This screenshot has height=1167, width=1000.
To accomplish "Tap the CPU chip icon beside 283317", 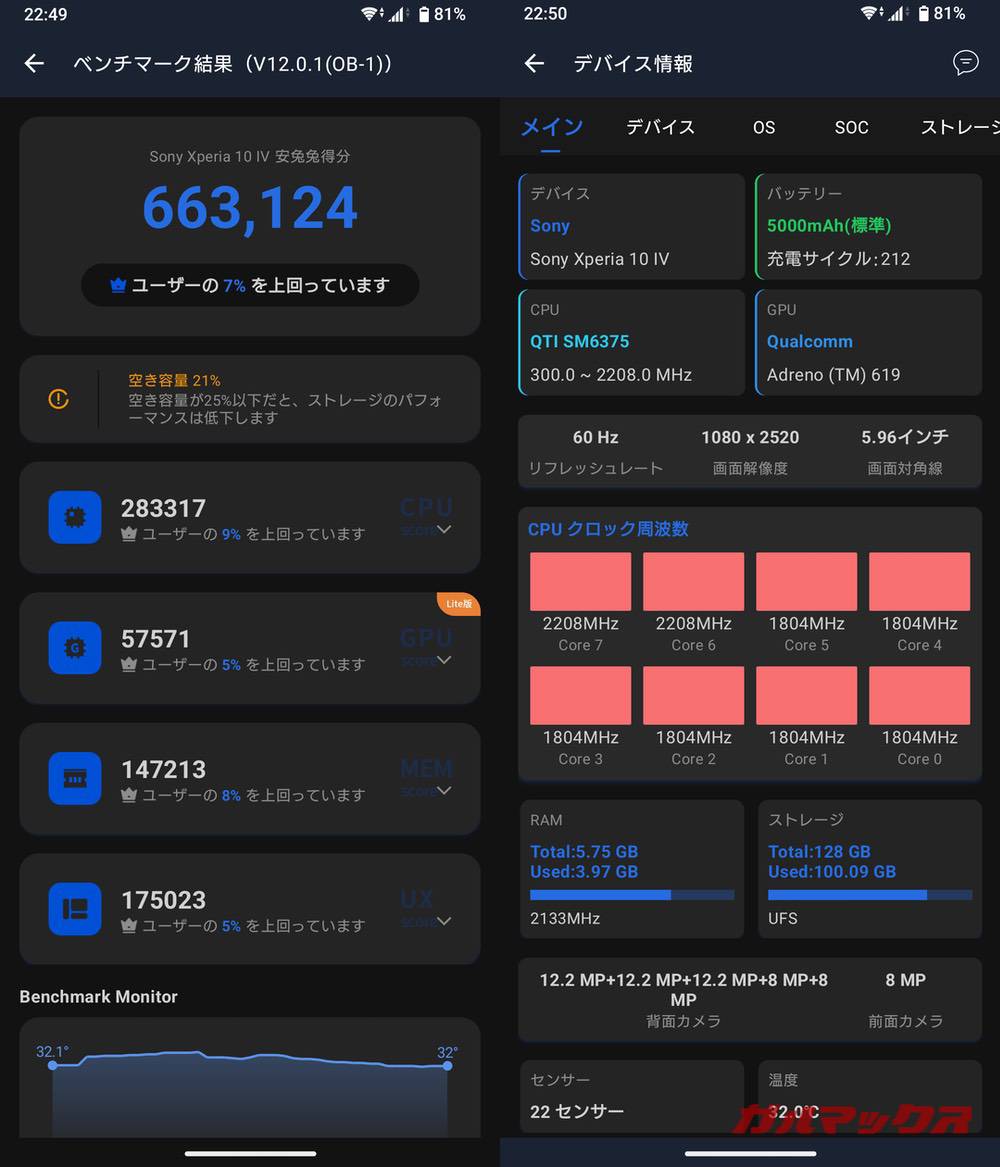I will pos(74,517).
